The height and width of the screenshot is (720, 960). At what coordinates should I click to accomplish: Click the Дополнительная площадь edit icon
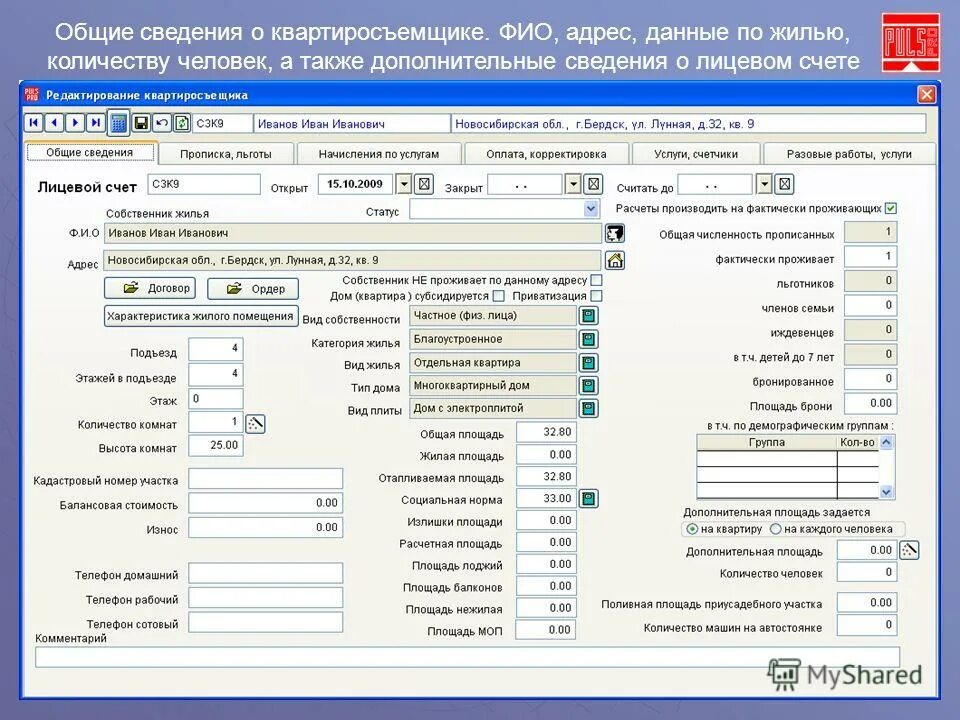pyautogui.click(x=909, y=550)
